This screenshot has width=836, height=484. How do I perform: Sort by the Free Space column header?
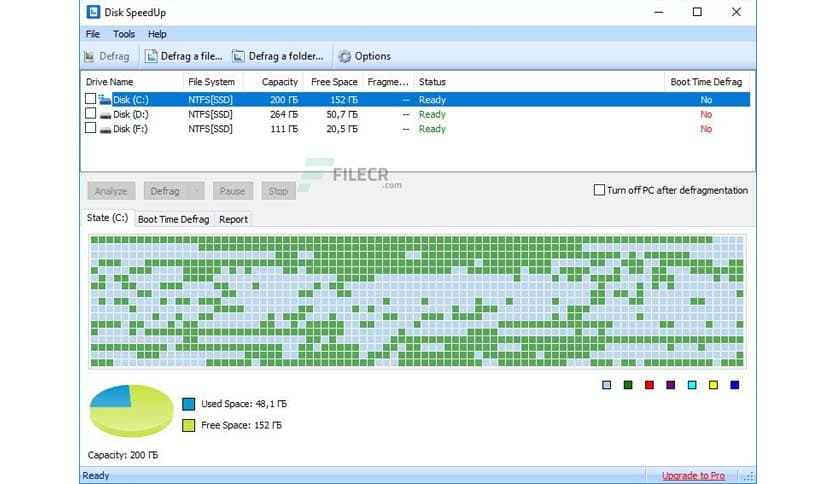(x=333, y=82)
